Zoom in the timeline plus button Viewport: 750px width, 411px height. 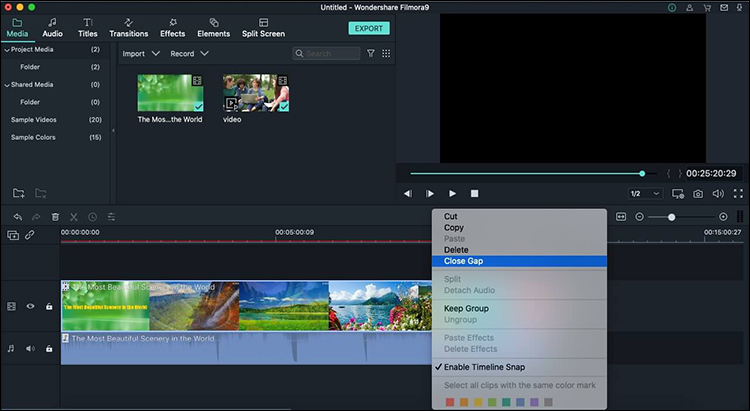[723, 217]
